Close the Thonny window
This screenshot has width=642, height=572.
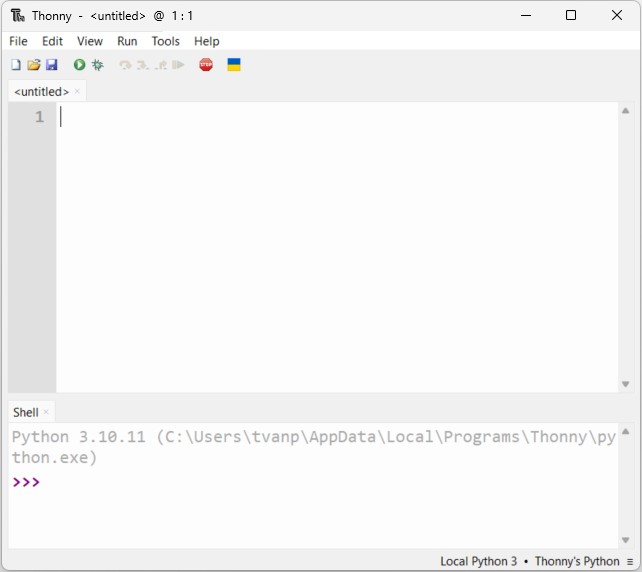point(617,16)
